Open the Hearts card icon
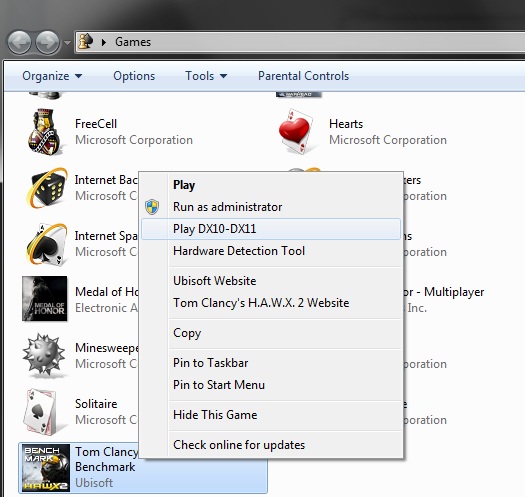The width and height of the screenshot is (525, 497). 296,131
